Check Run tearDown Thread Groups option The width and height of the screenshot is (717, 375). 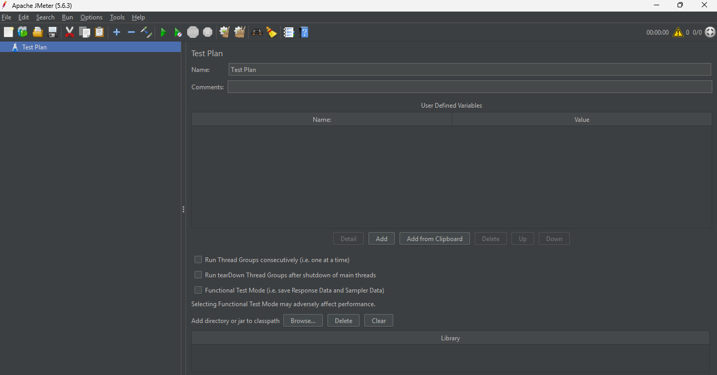click(x=198, y=275)
